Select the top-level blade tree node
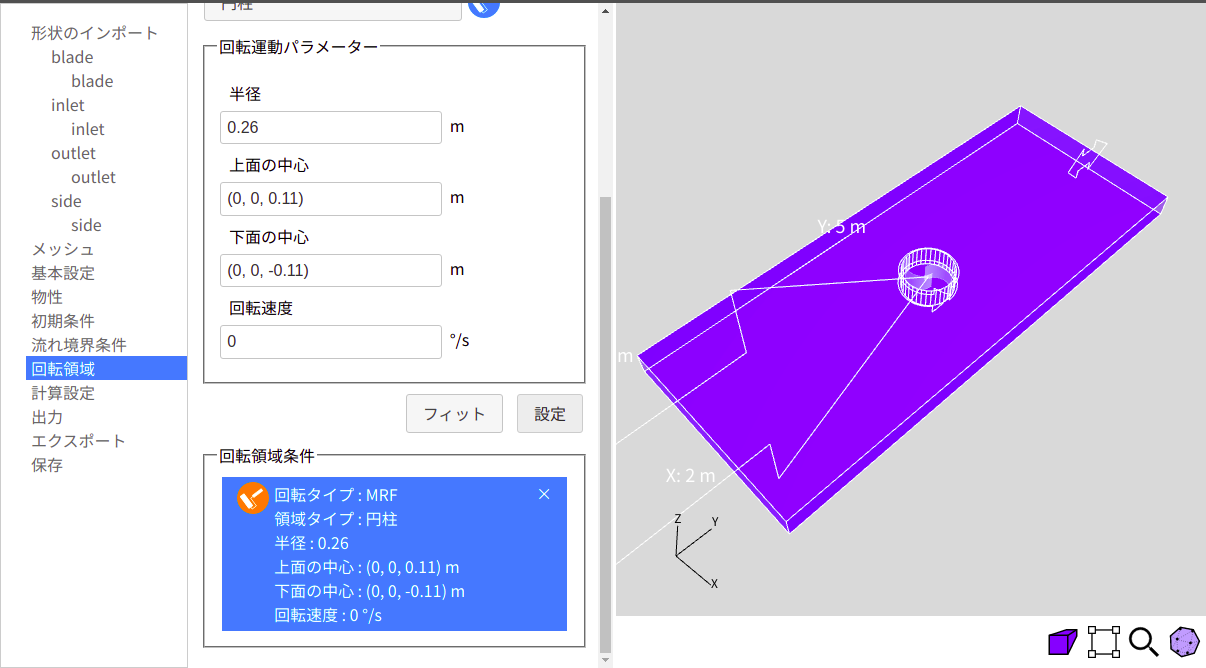 tap(72, 57)
